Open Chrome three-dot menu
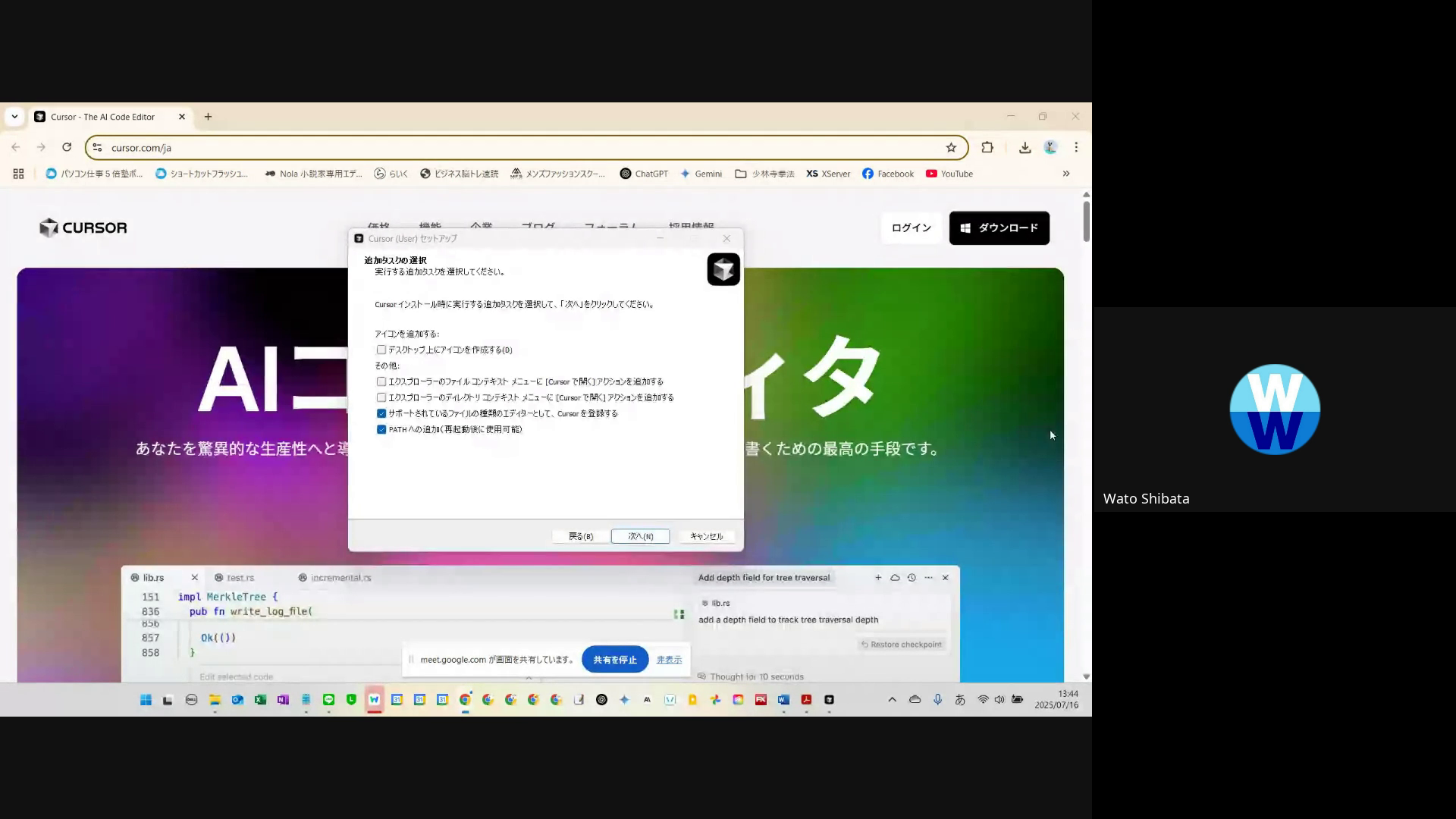The width and height of the screenshot is (1456, 819). pos(1076,147)
